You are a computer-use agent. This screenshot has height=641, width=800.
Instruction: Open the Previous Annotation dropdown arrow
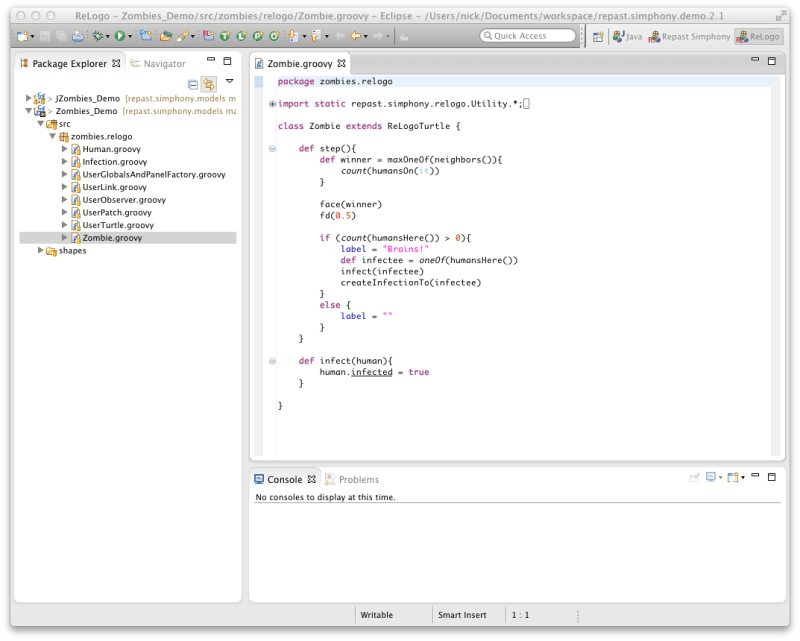click(327, 37)
